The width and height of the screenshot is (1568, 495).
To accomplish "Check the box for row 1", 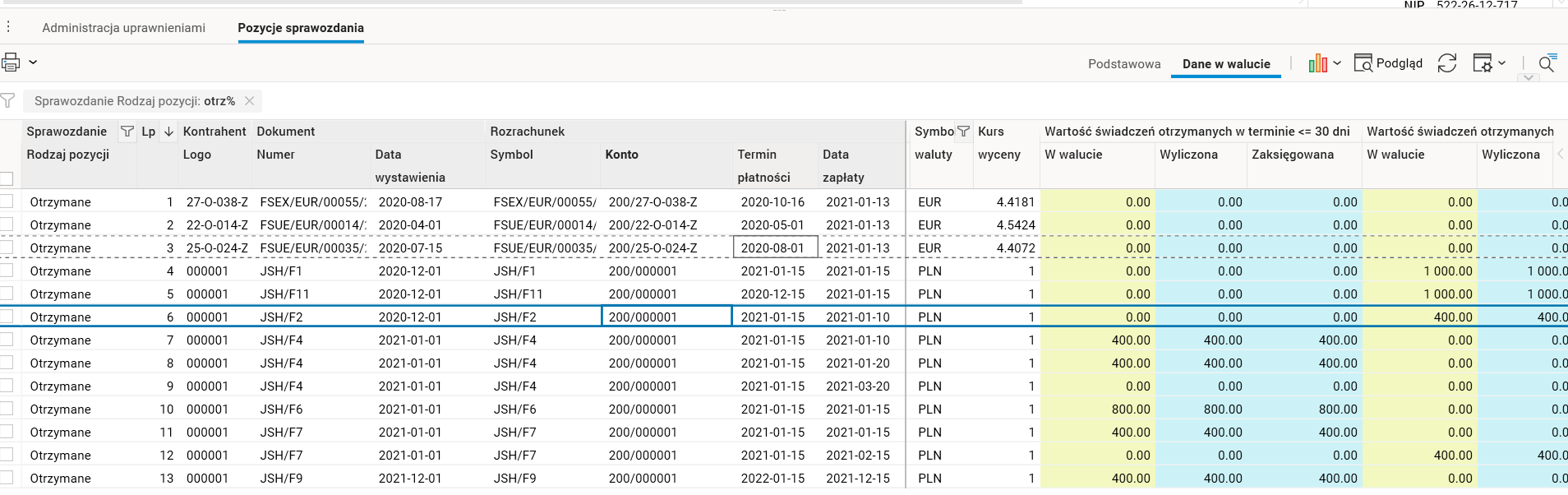I will [7, 201].
